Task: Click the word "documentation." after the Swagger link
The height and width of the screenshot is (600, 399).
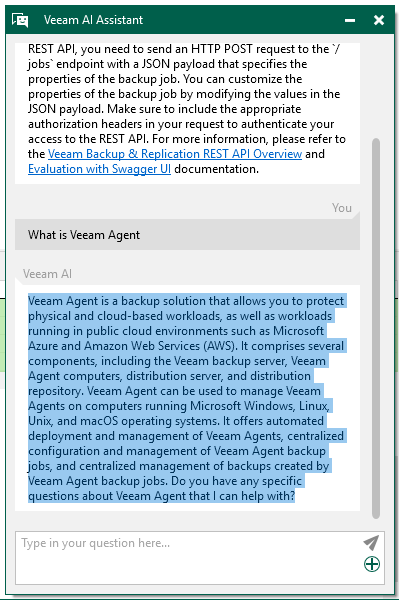Action: point(217,169)
